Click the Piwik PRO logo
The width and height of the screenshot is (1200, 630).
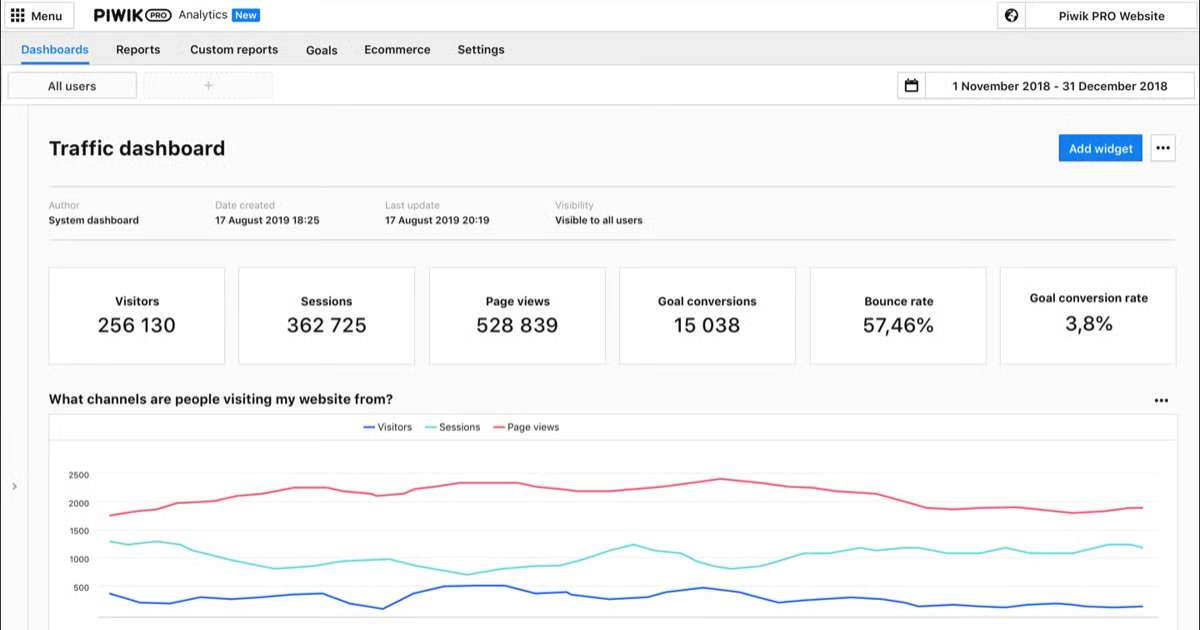[132, 15]
